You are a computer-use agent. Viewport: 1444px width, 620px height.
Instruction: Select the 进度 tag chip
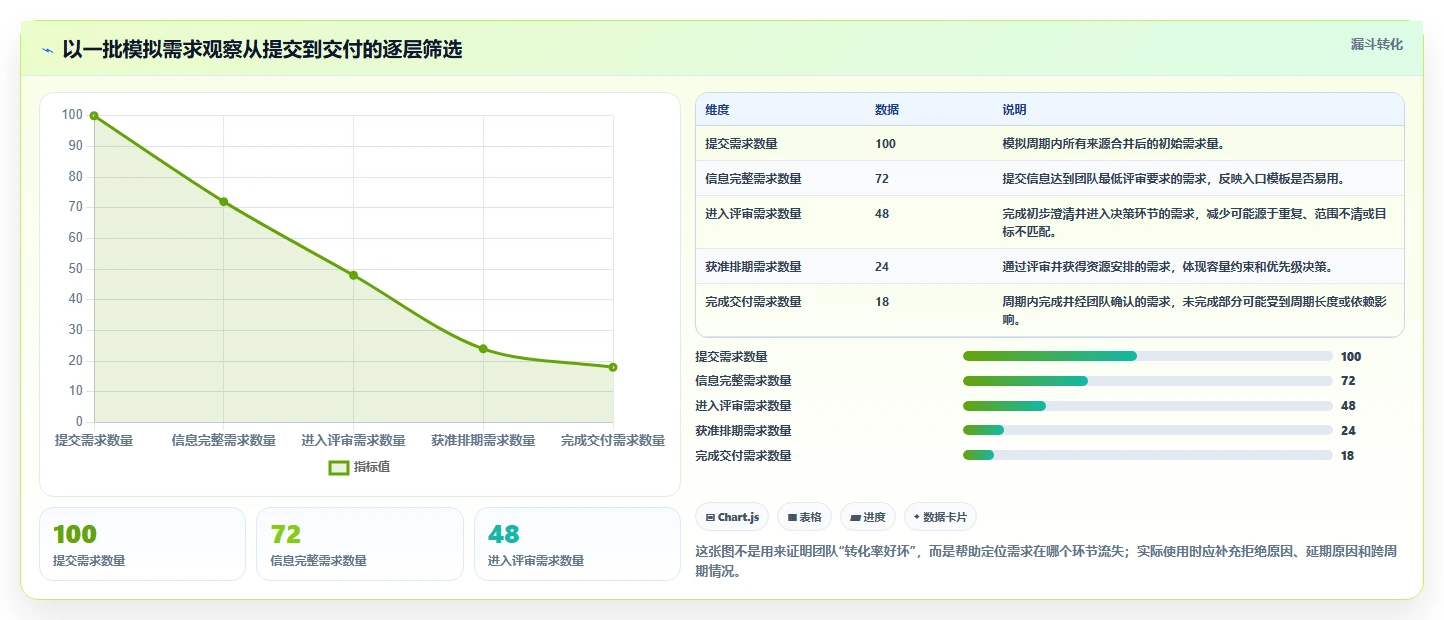pyautogui.click(x=868, y=517)
